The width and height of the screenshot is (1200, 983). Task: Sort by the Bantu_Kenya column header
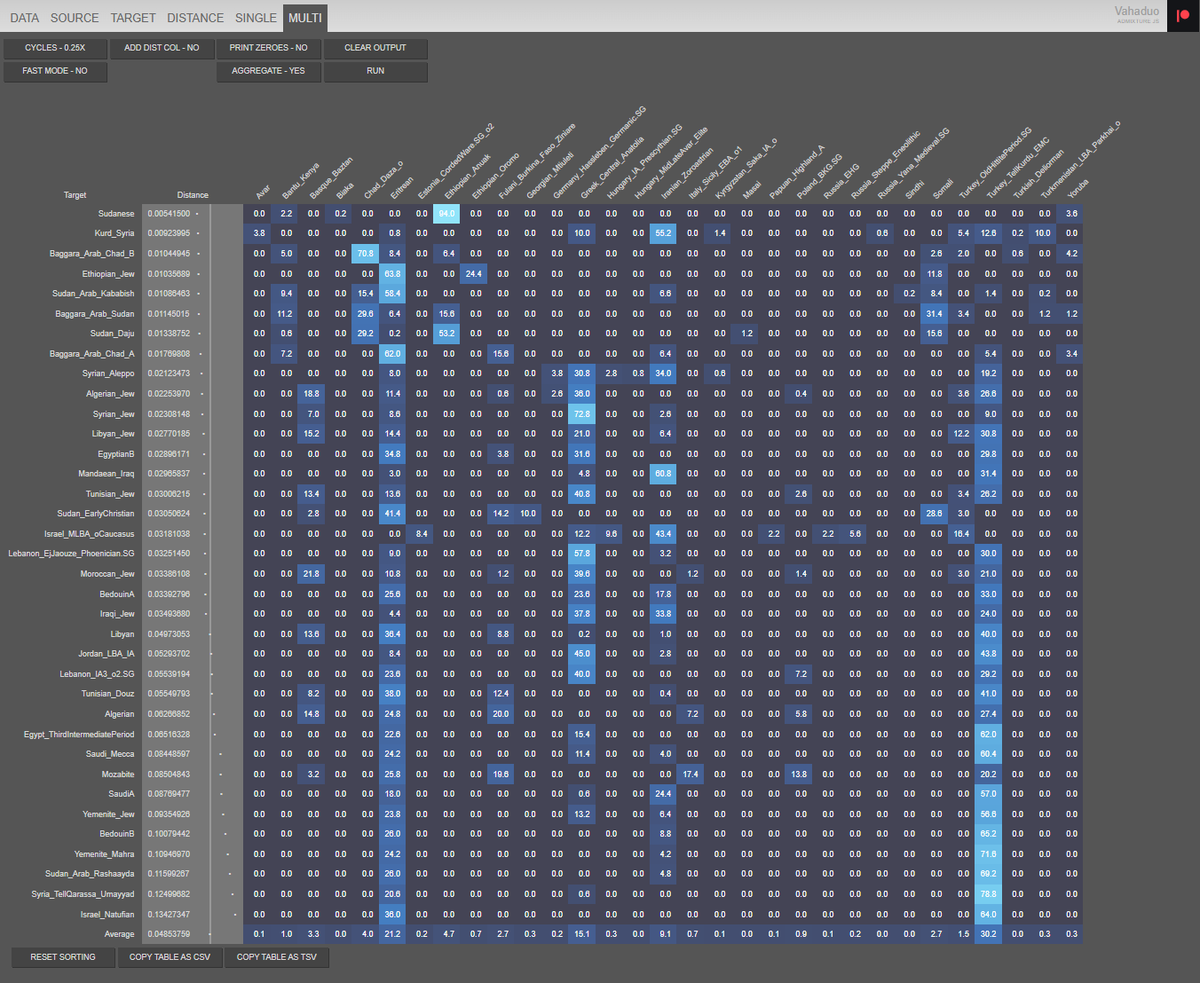point(300,180)
